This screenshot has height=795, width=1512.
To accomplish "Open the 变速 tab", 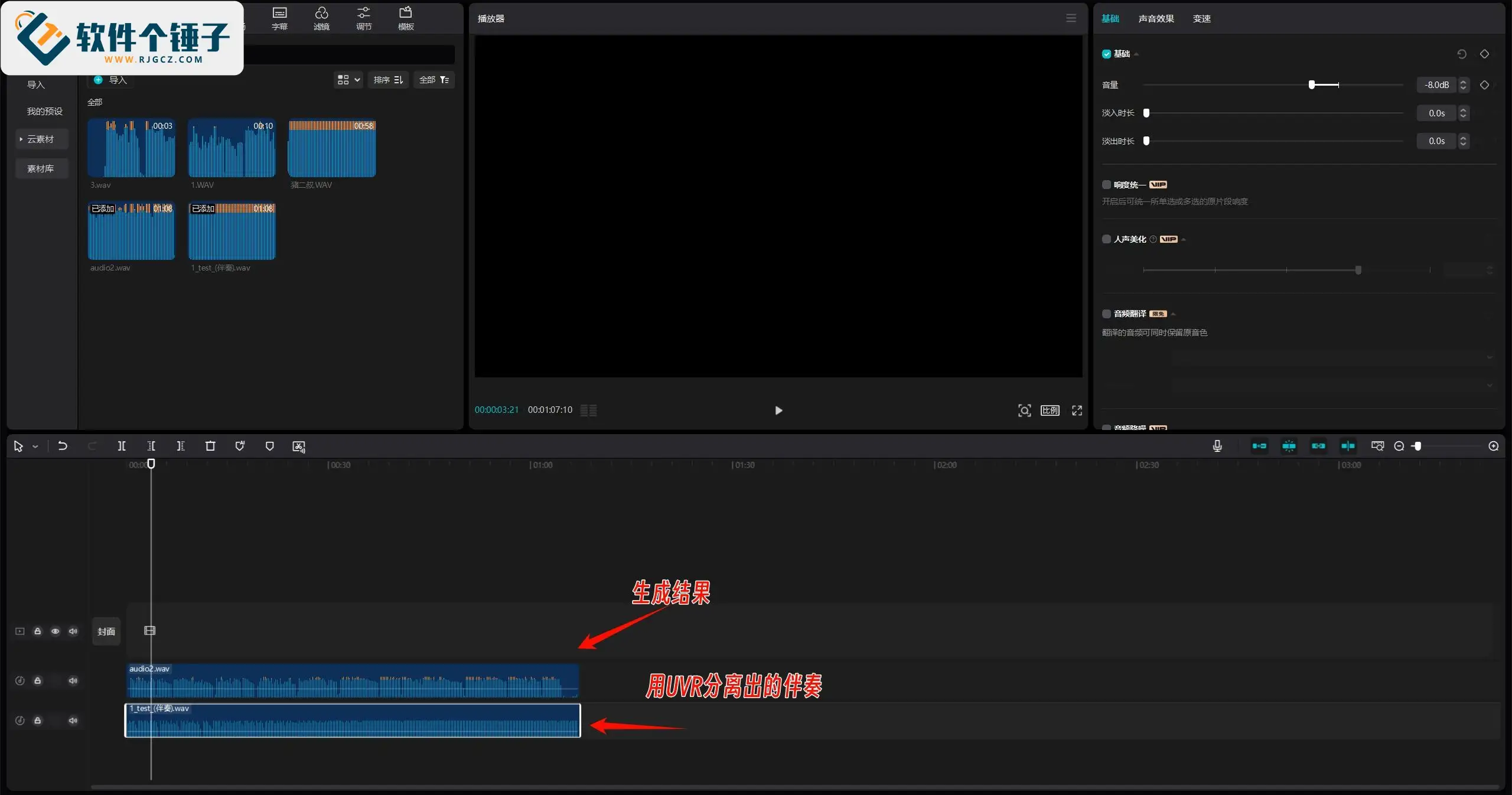I will [x=1201, y=19].
